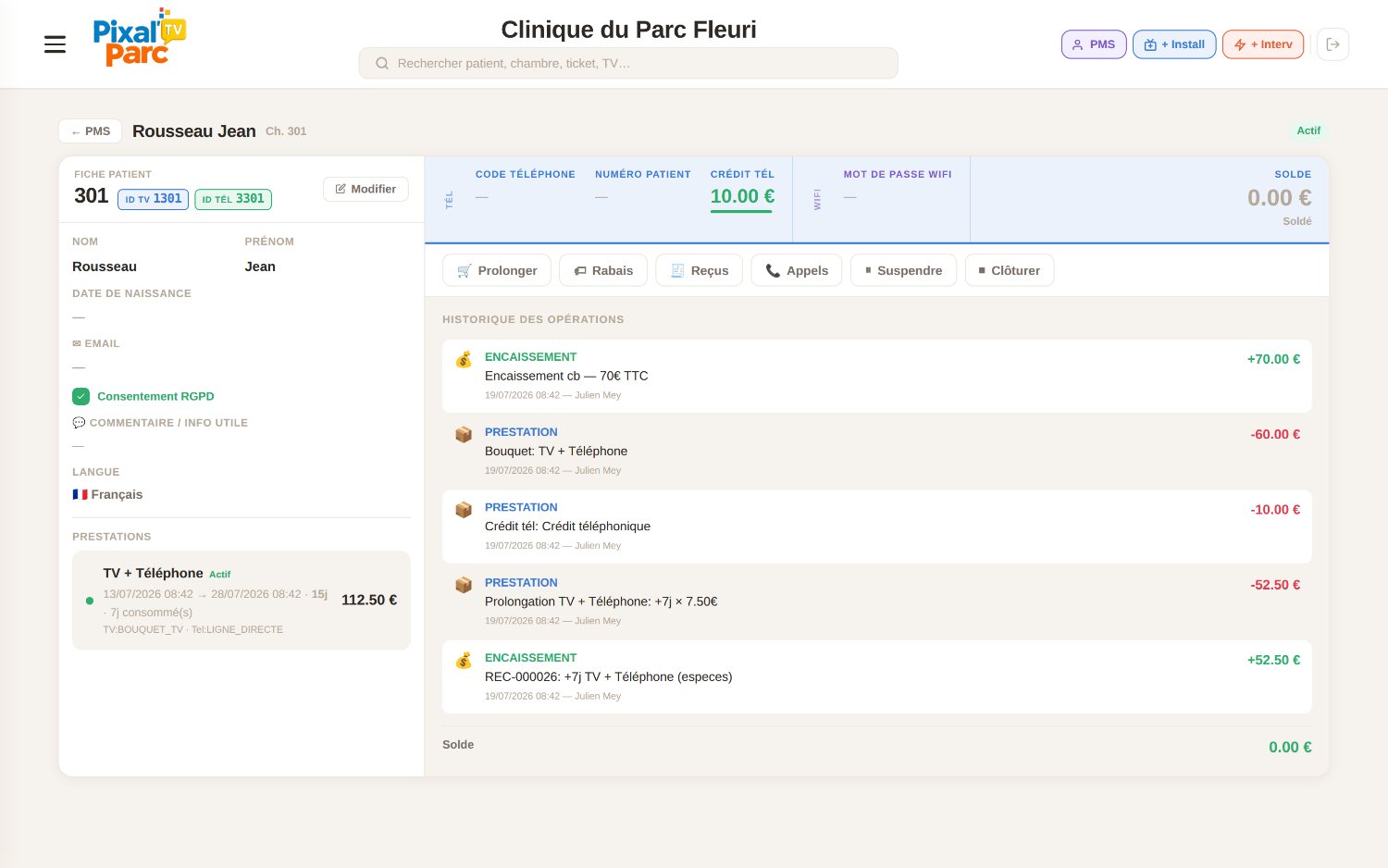Click the Rabais discount button

click(603, 270)
